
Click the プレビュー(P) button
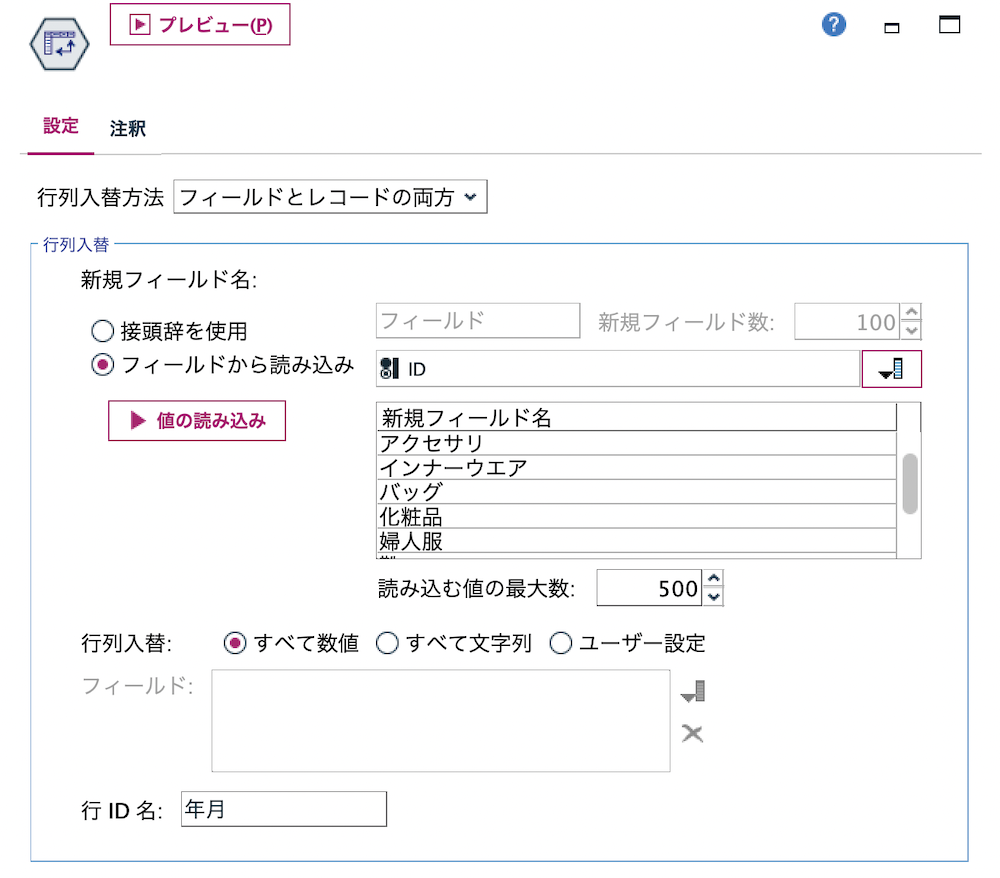coord(199,25)
